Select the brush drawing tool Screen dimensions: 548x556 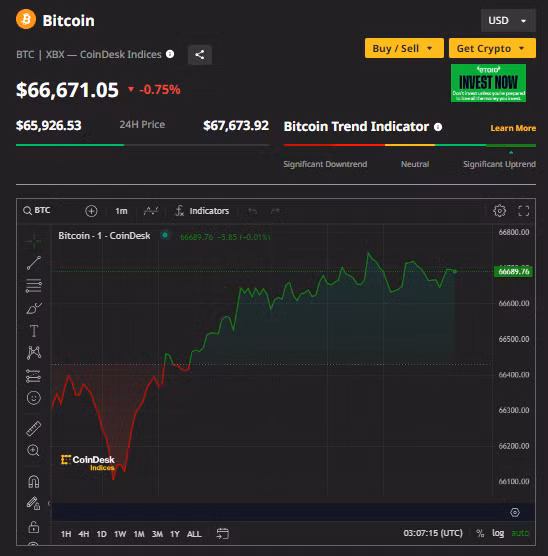(x=34, y=308)
